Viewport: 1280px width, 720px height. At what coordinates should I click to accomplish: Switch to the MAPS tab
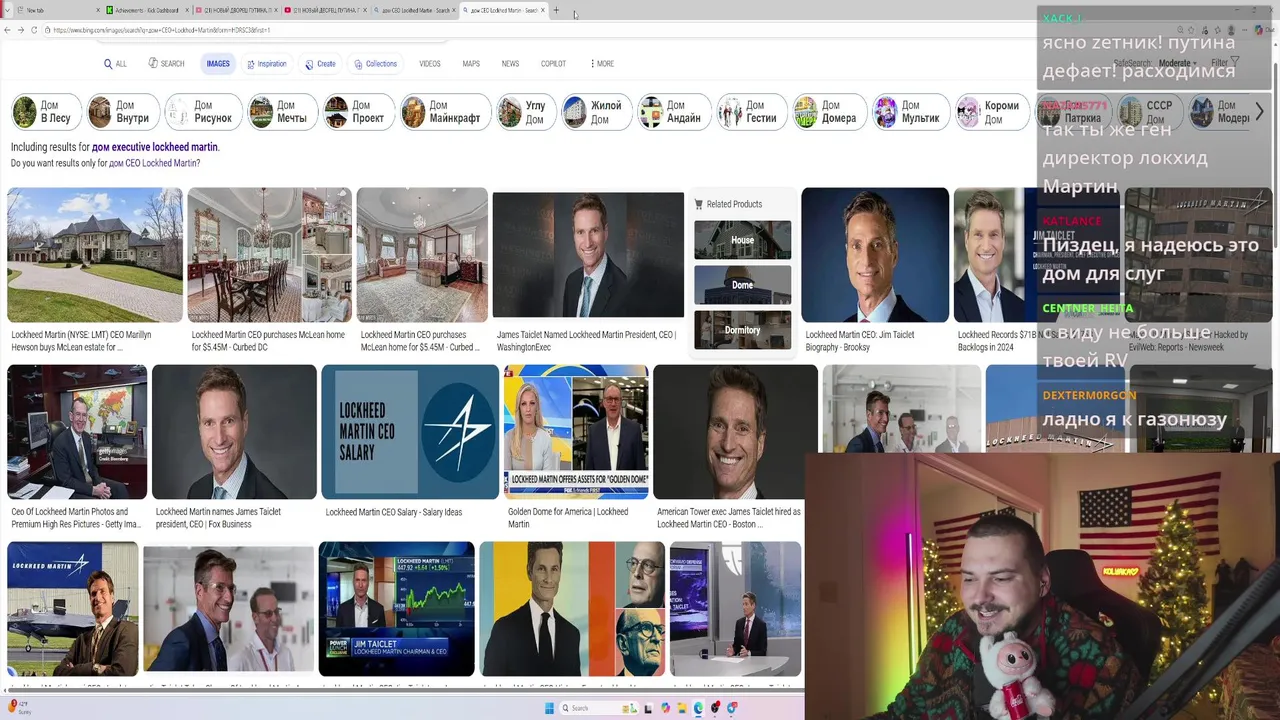point(471,64)
